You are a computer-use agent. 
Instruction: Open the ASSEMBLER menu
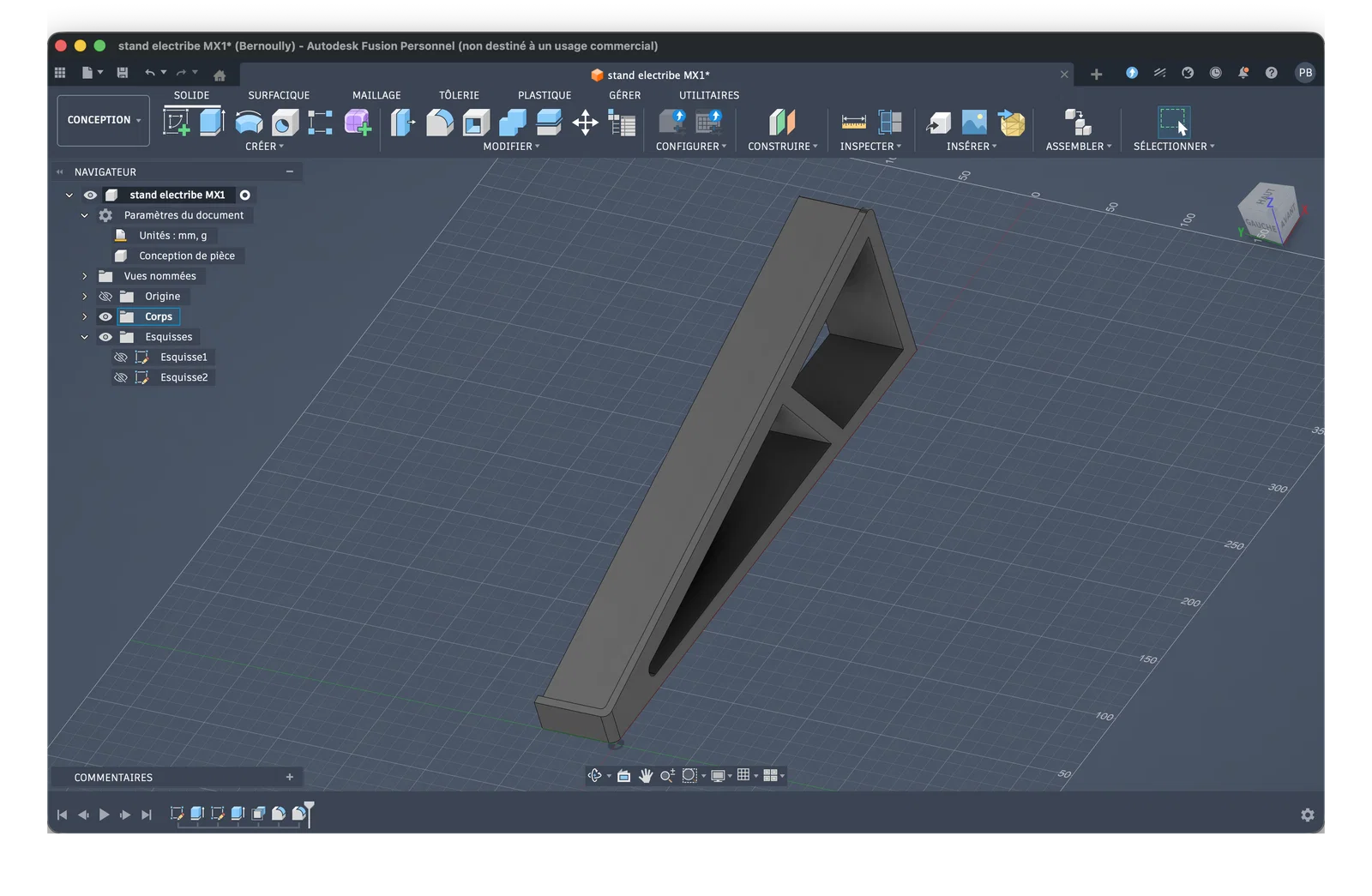1078,147
